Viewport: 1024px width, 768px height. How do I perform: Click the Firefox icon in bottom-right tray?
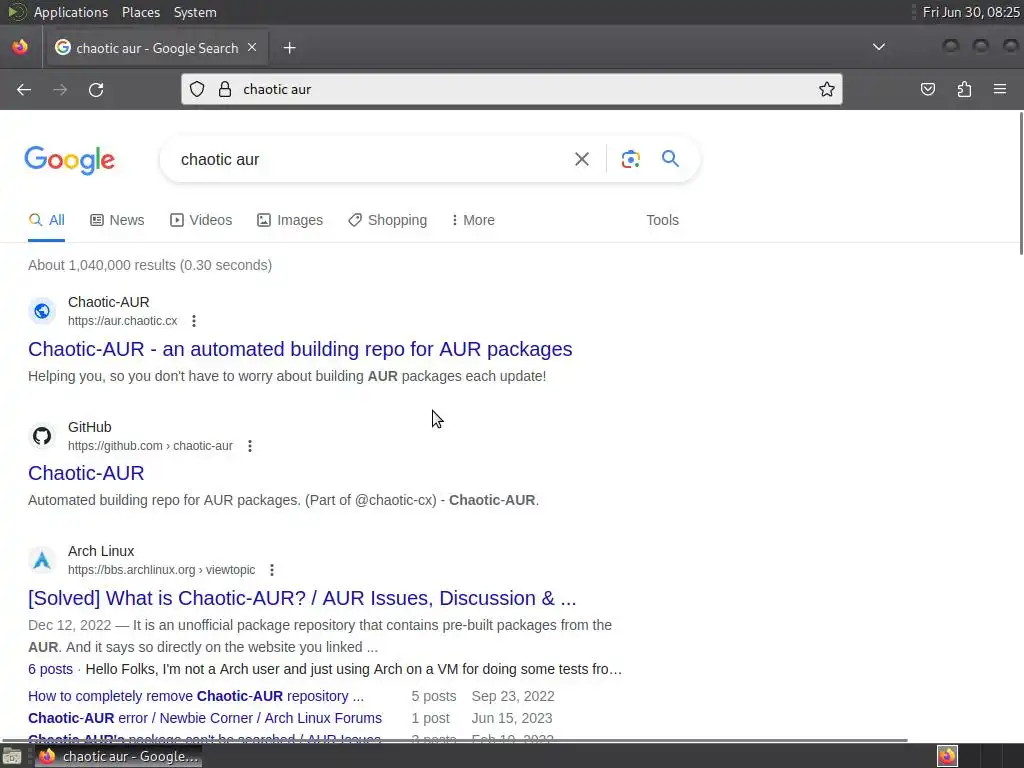click(947, 756)
